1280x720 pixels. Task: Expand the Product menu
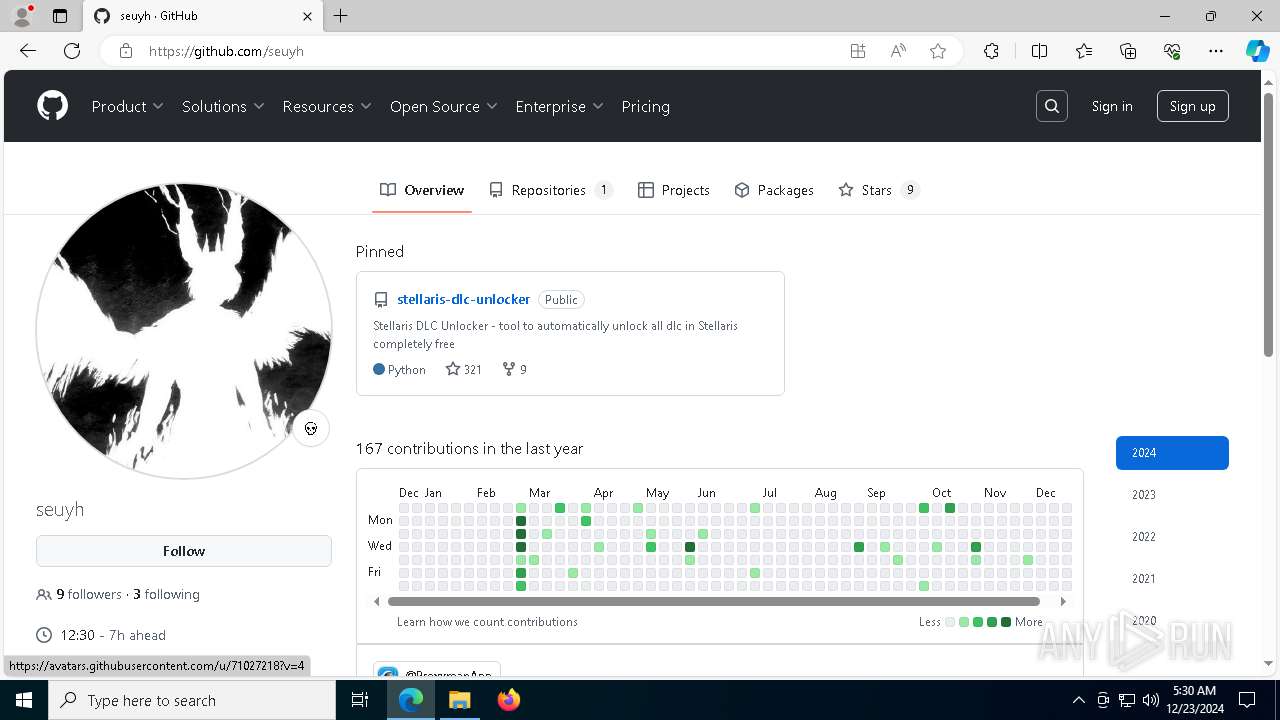click(128, 106)
